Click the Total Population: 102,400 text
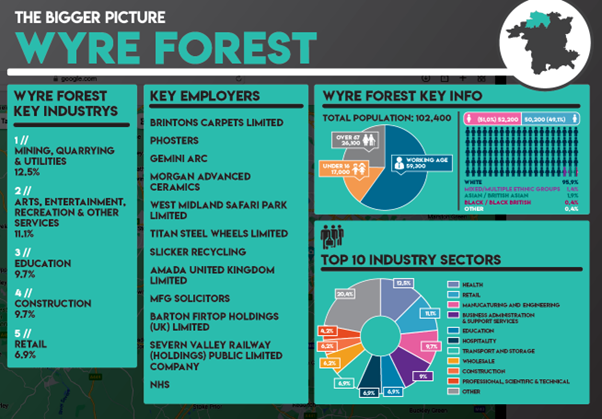The width and height of the screenshot is (602, 419). pyautogui.click(x=387, y=118)
